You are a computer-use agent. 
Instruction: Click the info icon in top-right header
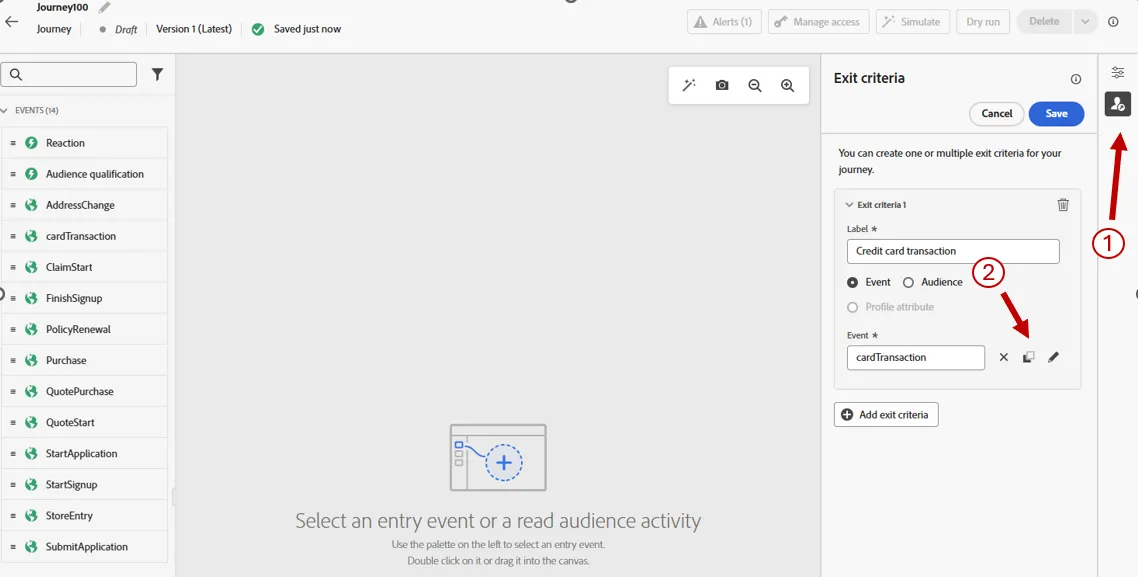tap(1113, 22)
